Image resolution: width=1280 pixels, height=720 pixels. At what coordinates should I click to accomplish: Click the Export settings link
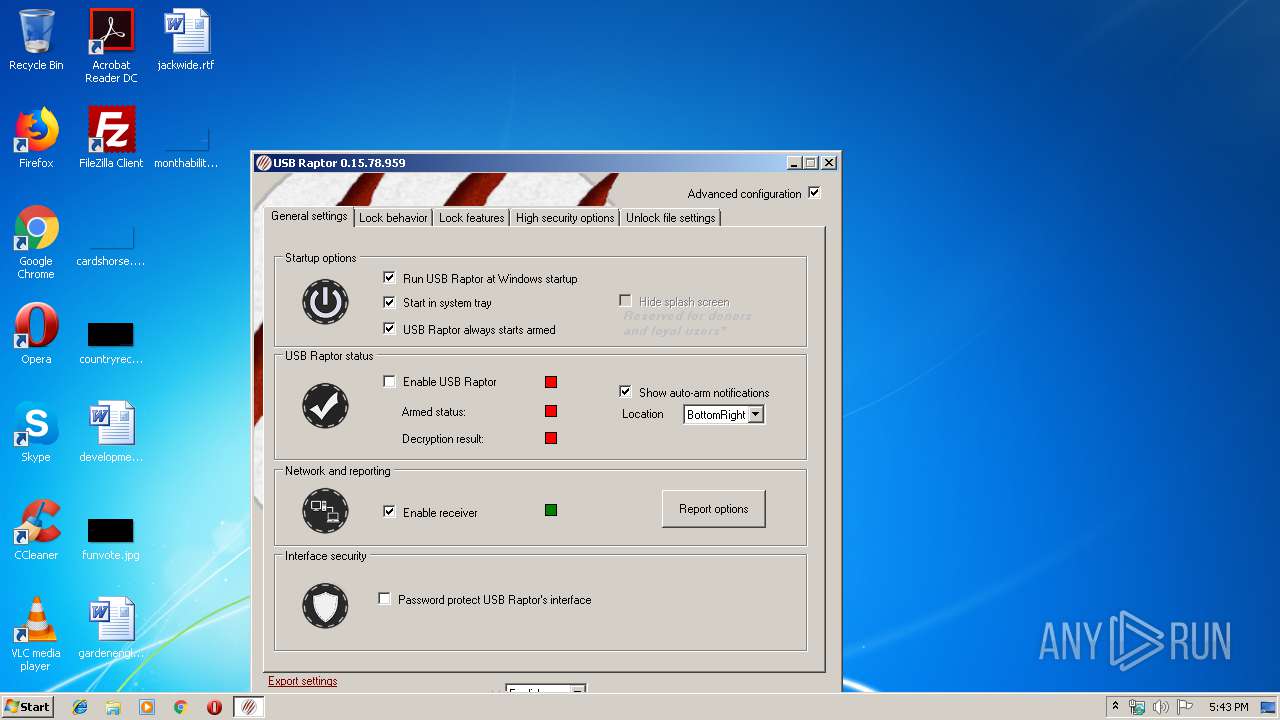click(x=302, y=681)
